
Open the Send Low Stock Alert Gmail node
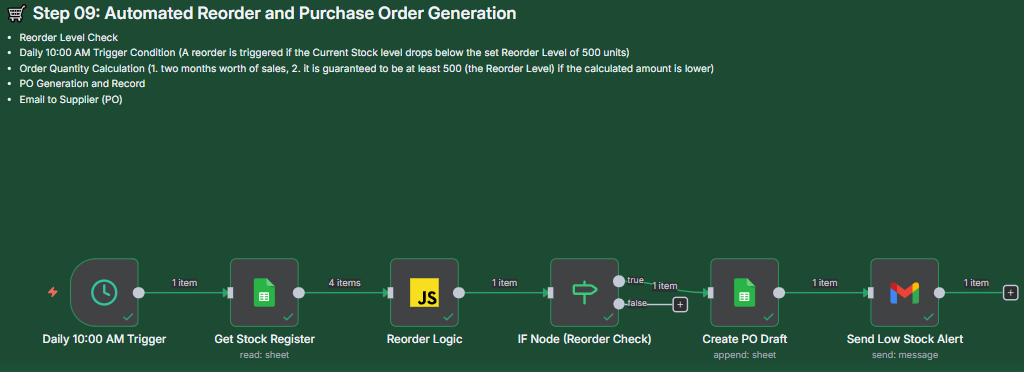pos(904,292)
